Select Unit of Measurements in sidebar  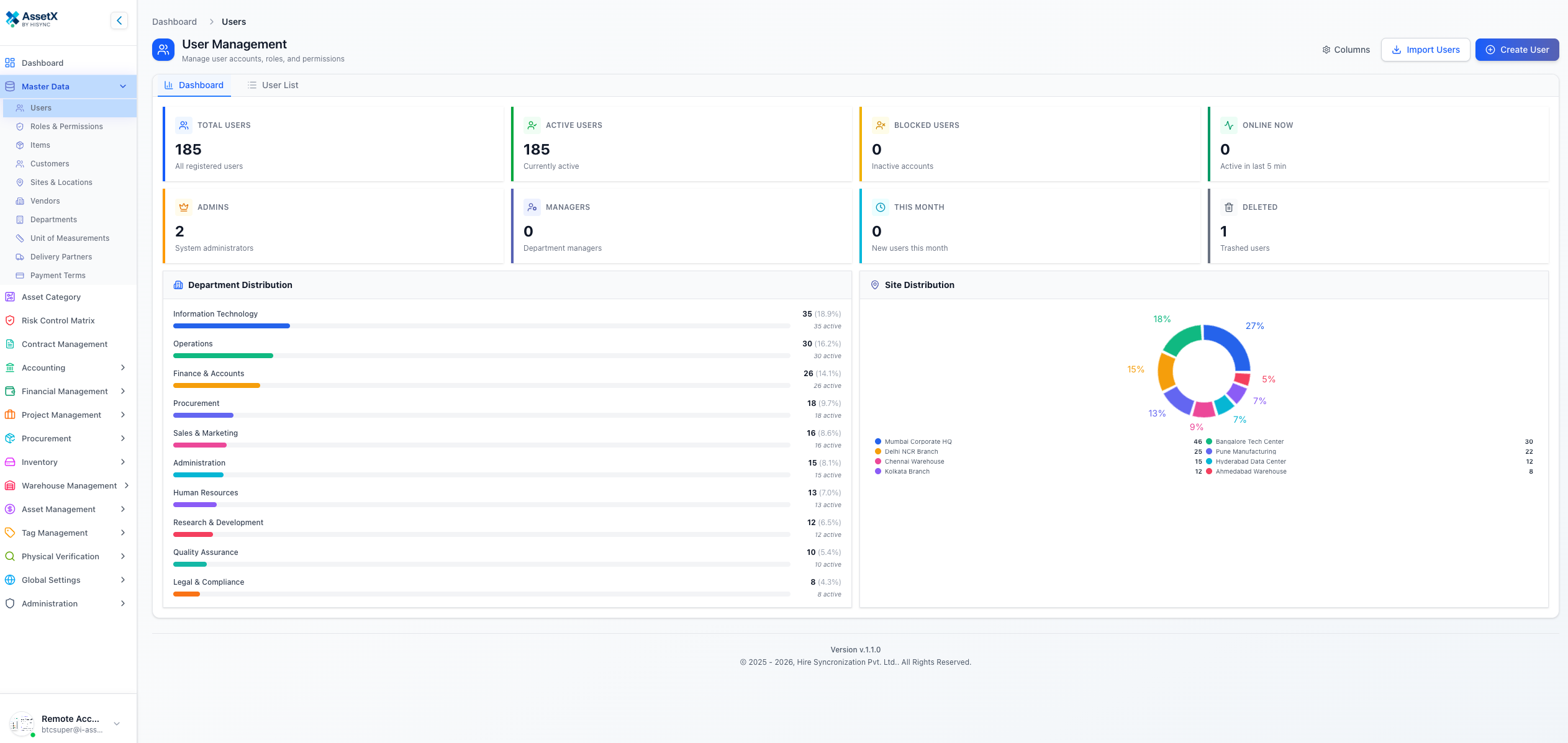point(70,238)
